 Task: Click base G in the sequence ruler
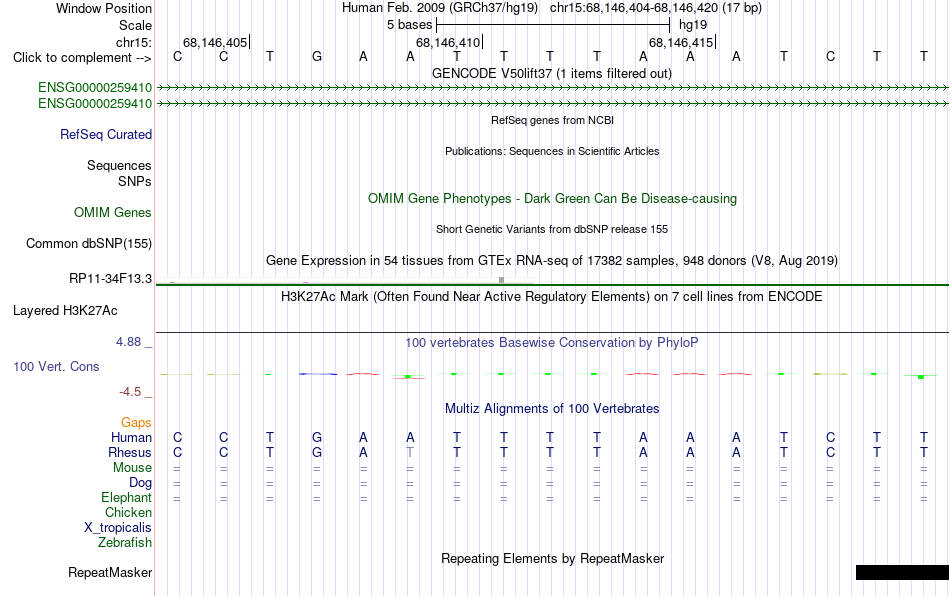click(x=317, y=57)
